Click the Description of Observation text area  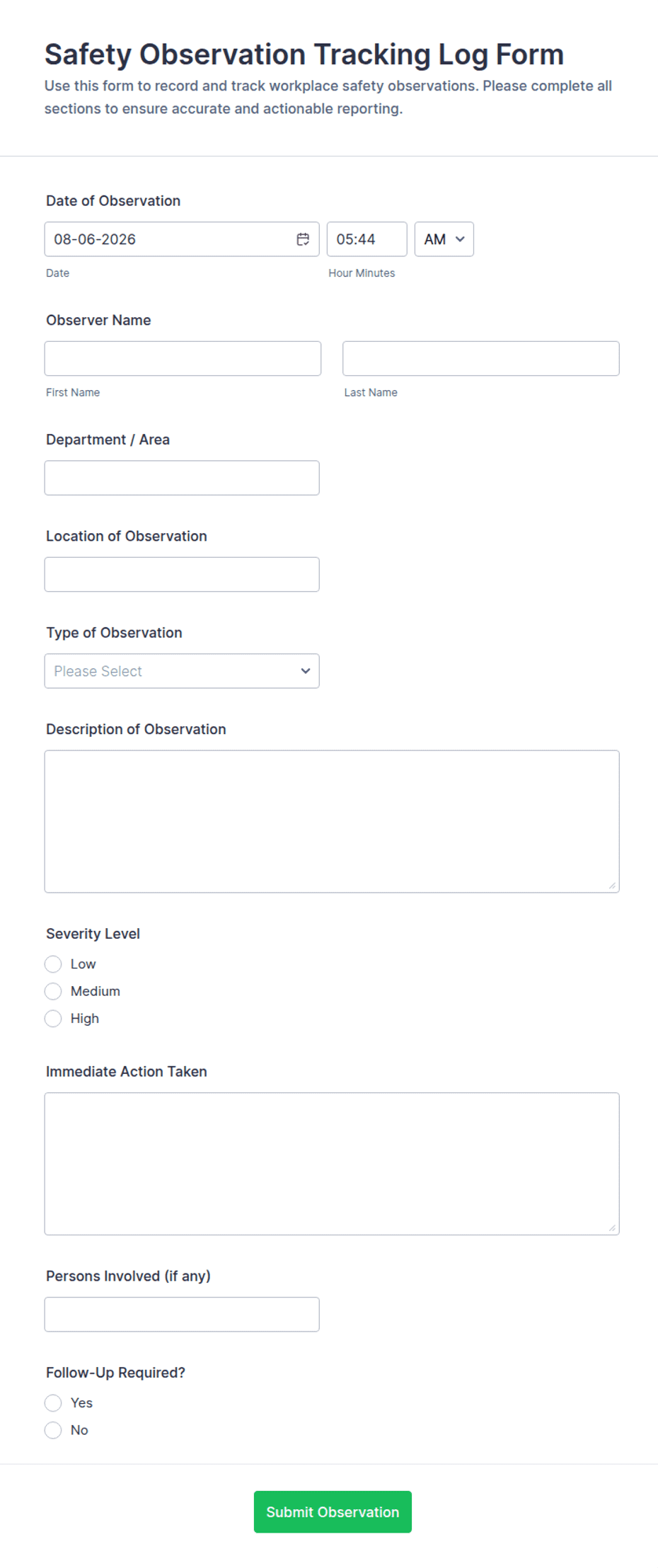click(332, 821)
